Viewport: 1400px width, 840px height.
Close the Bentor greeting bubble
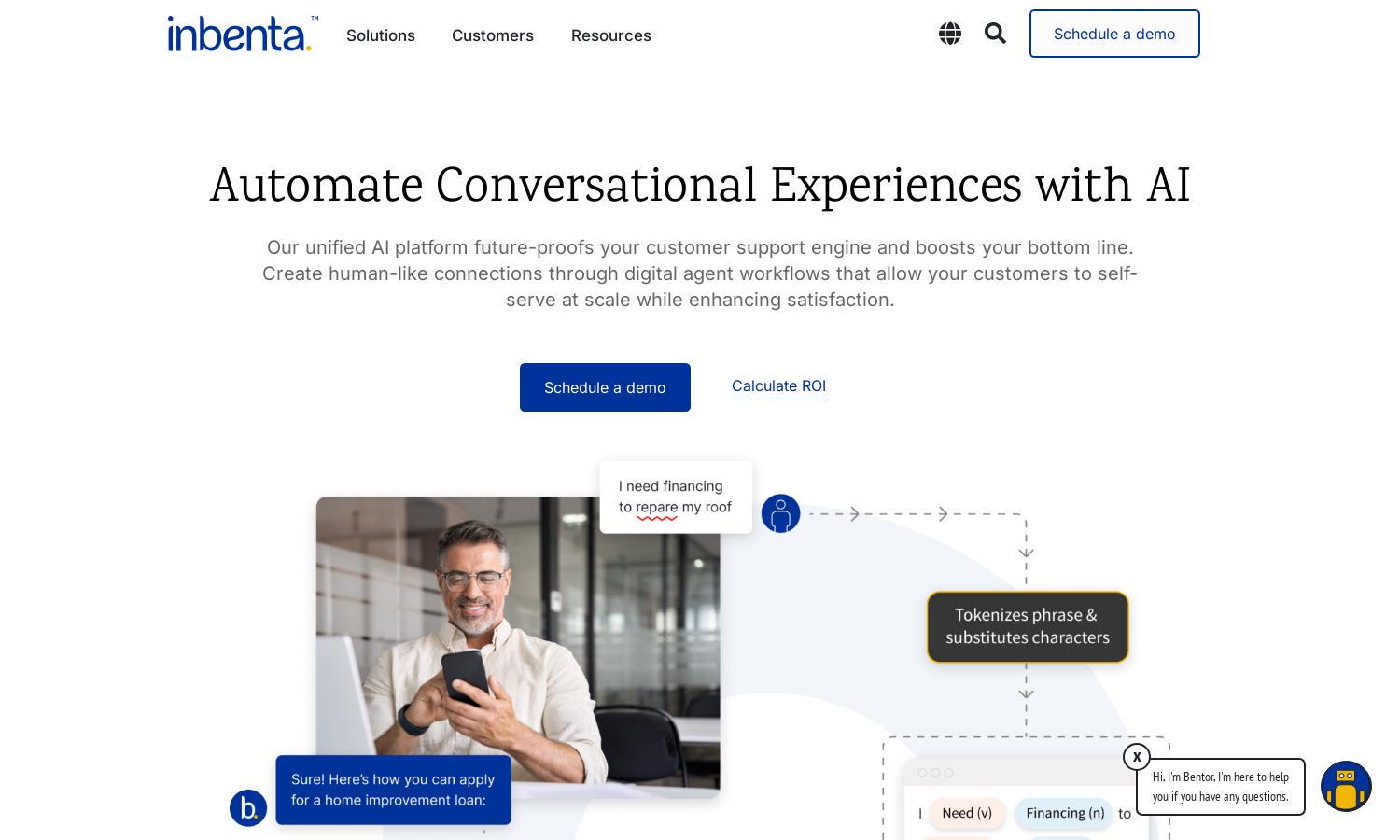click(1137, 757)
